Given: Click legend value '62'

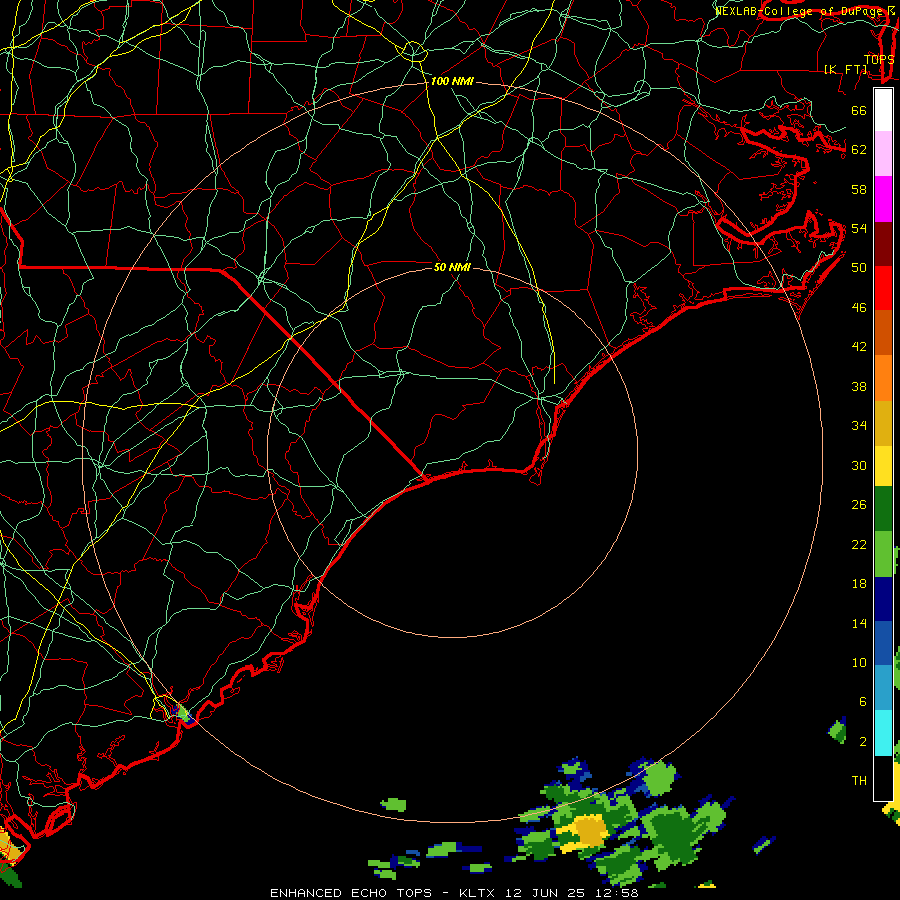Looking at the screenshot, I should pos(859,150).
